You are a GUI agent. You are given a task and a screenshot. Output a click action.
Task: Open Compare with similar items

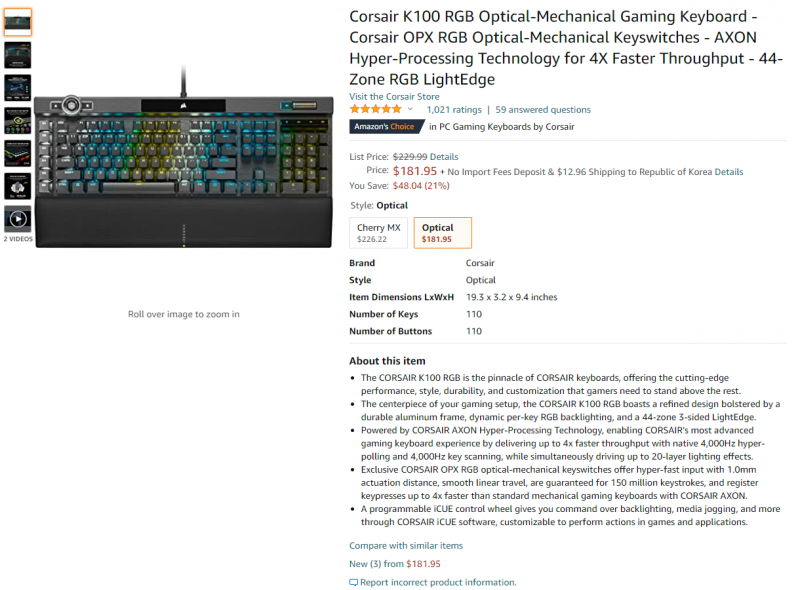tap(406, 546)
